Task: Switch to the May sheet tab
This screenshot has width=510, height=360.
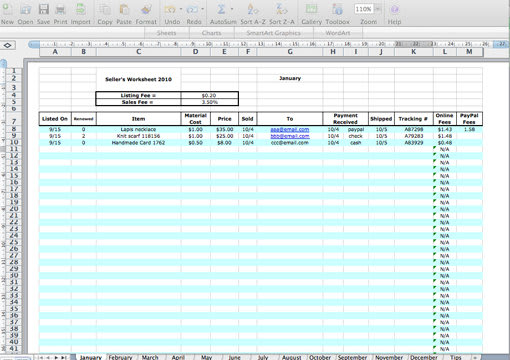Action: [x=206, y=357]
